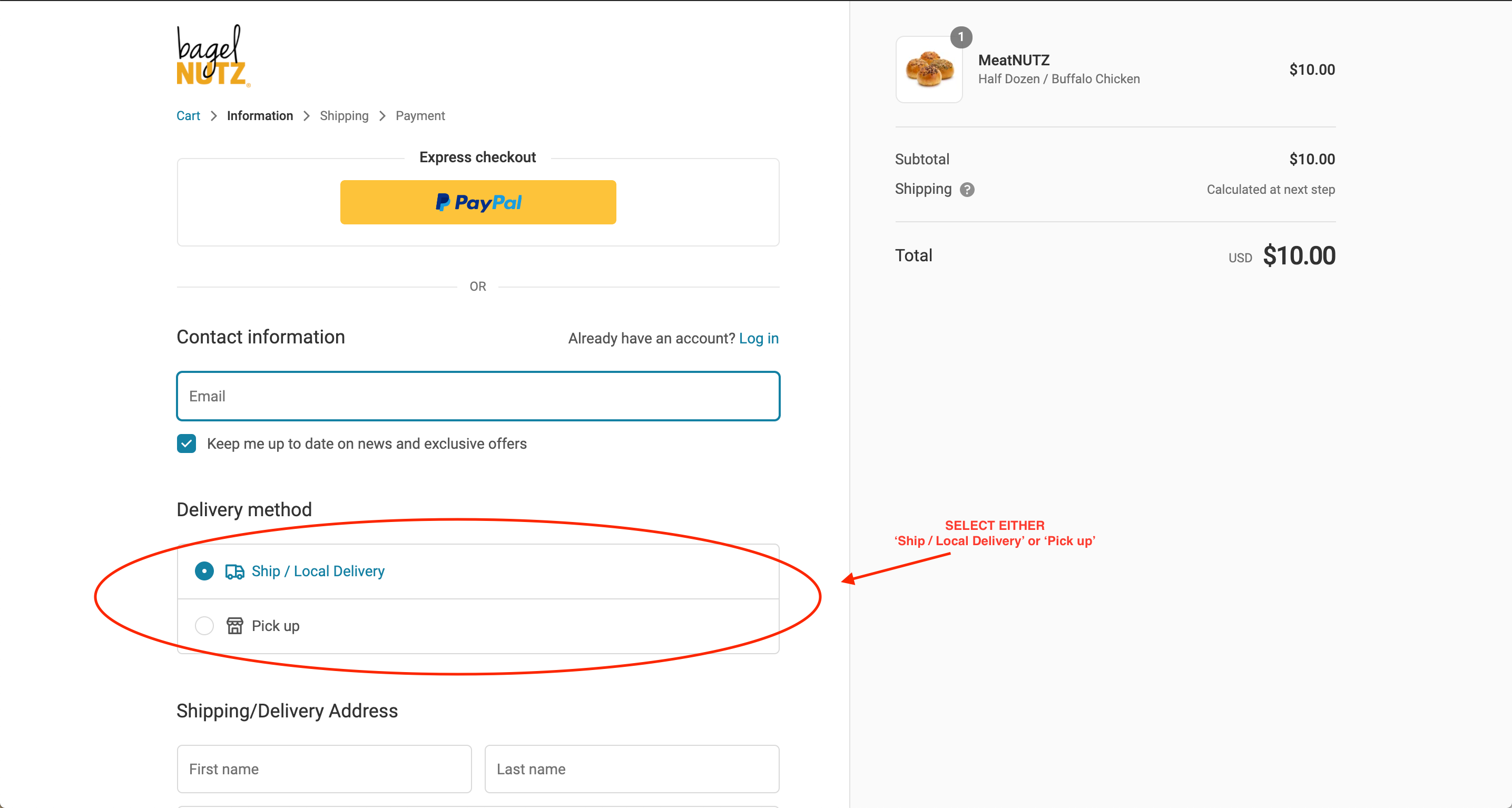
Task: Click the chevron after Cart breadcrumb
Action: 214,116
